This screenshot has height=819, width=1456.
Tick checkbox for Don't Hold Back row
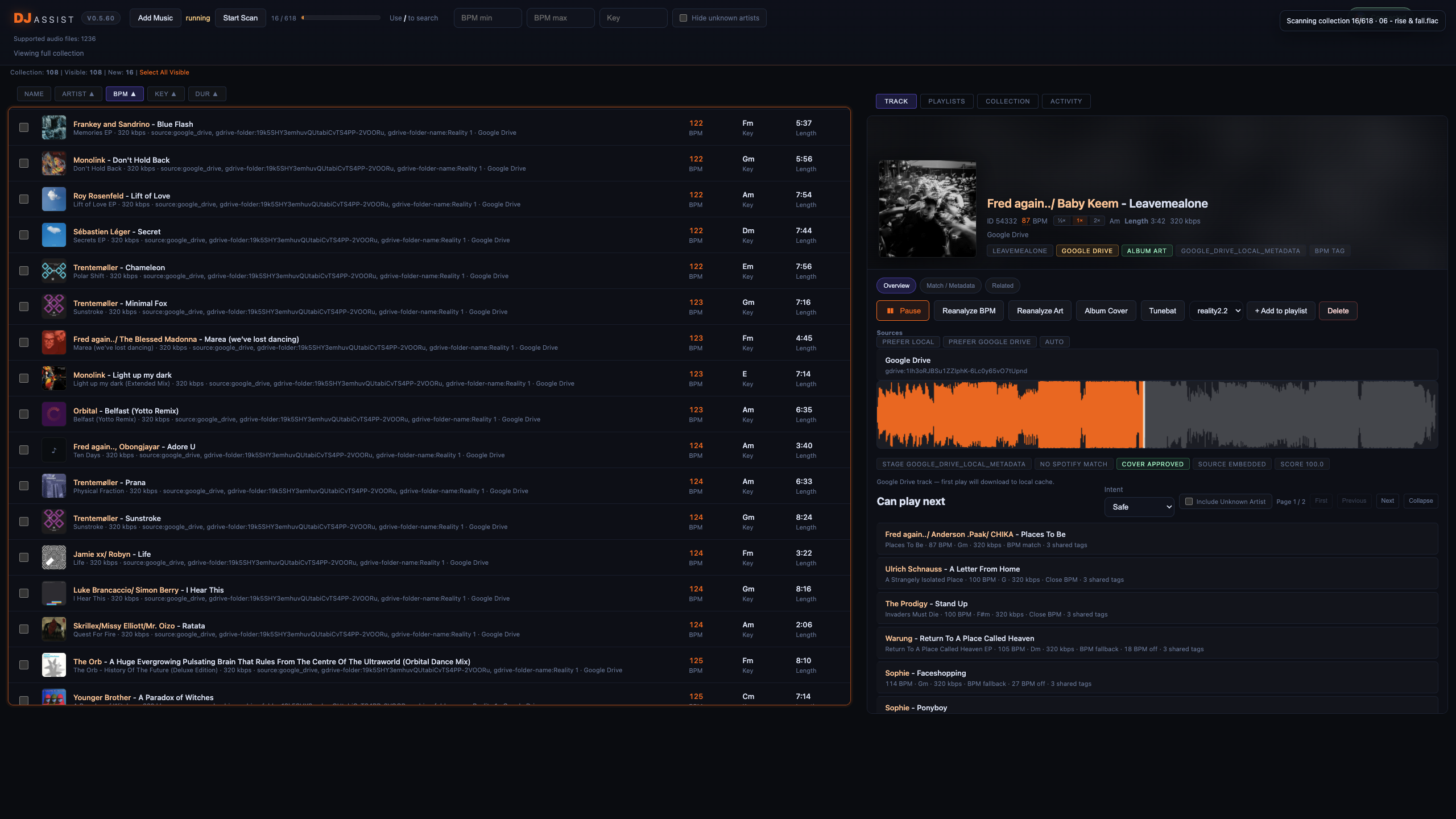pos(24,163)
